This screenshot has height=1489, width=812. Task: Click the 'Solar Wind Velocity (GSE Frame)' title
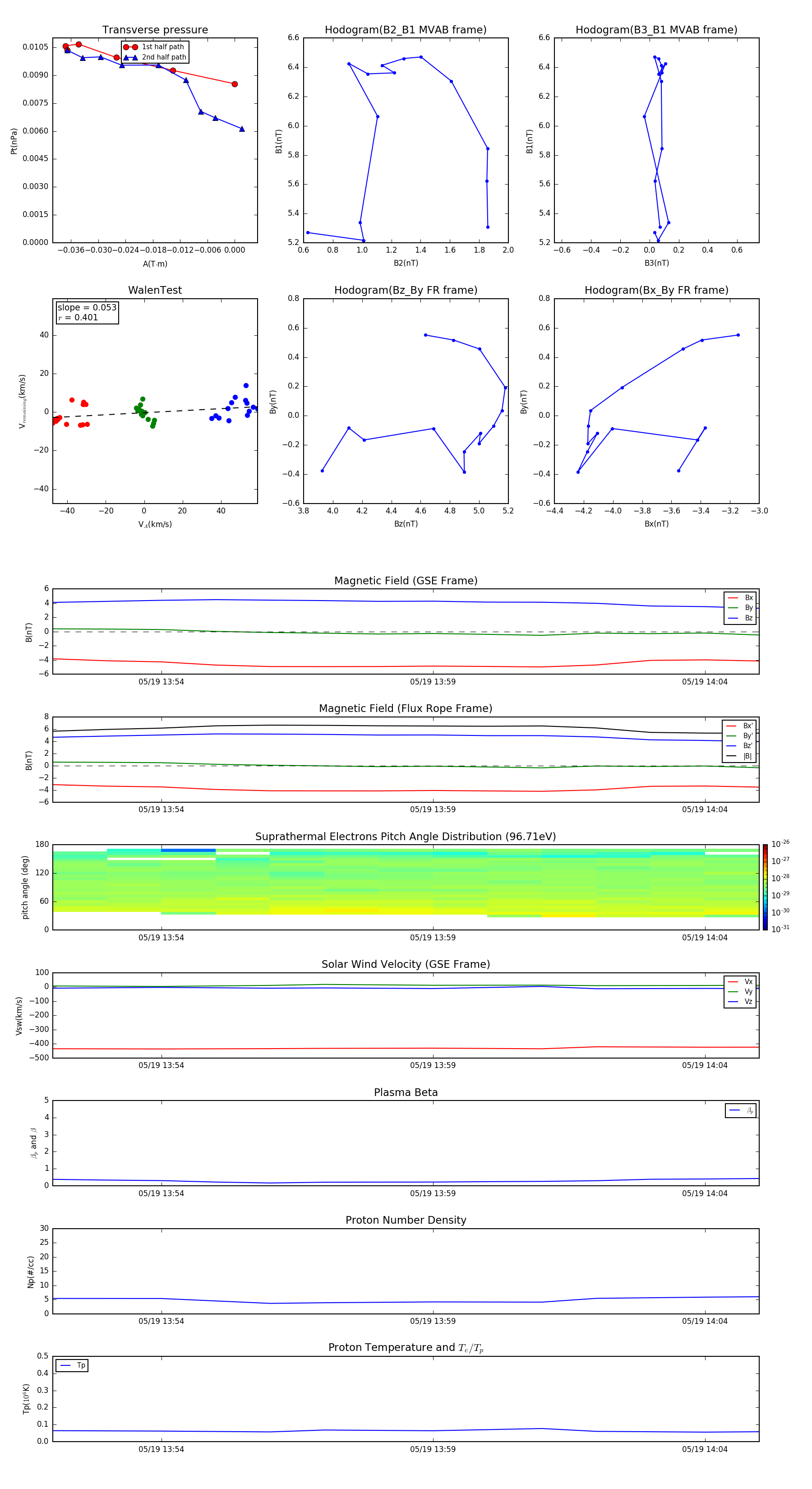406,964
